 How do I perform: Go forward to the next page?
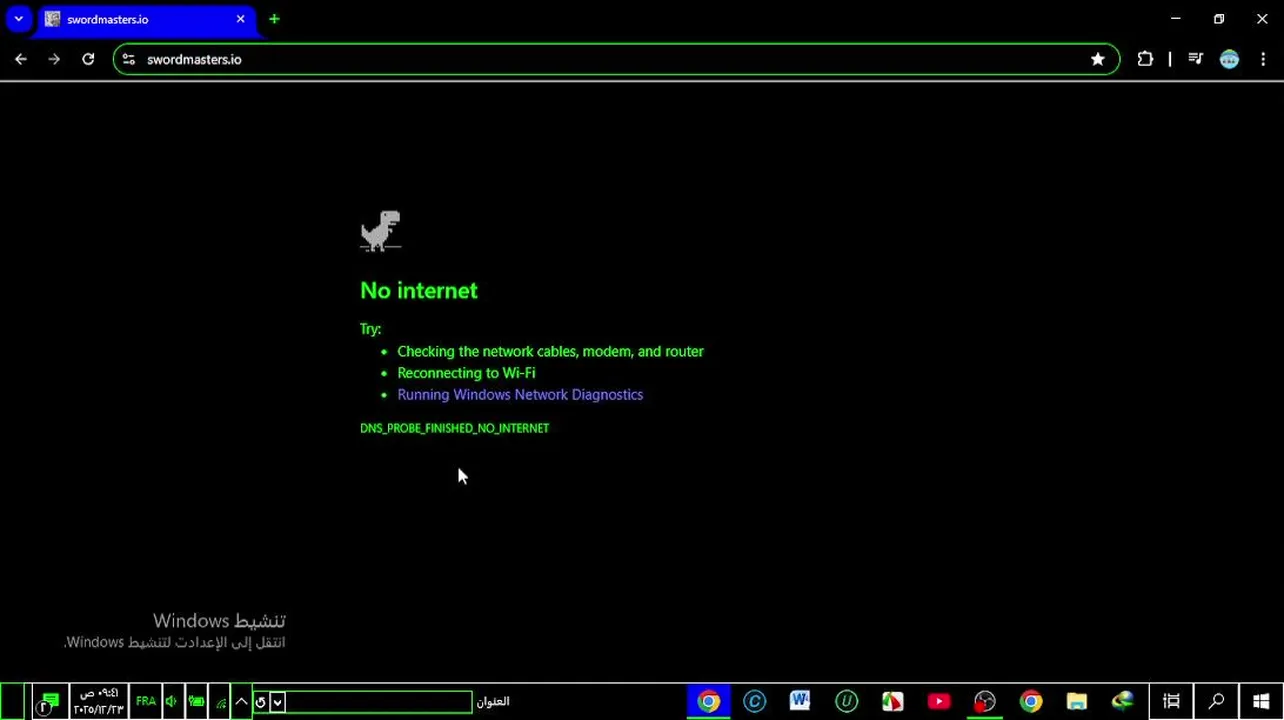pyautogui.click(x=54, y=60)
